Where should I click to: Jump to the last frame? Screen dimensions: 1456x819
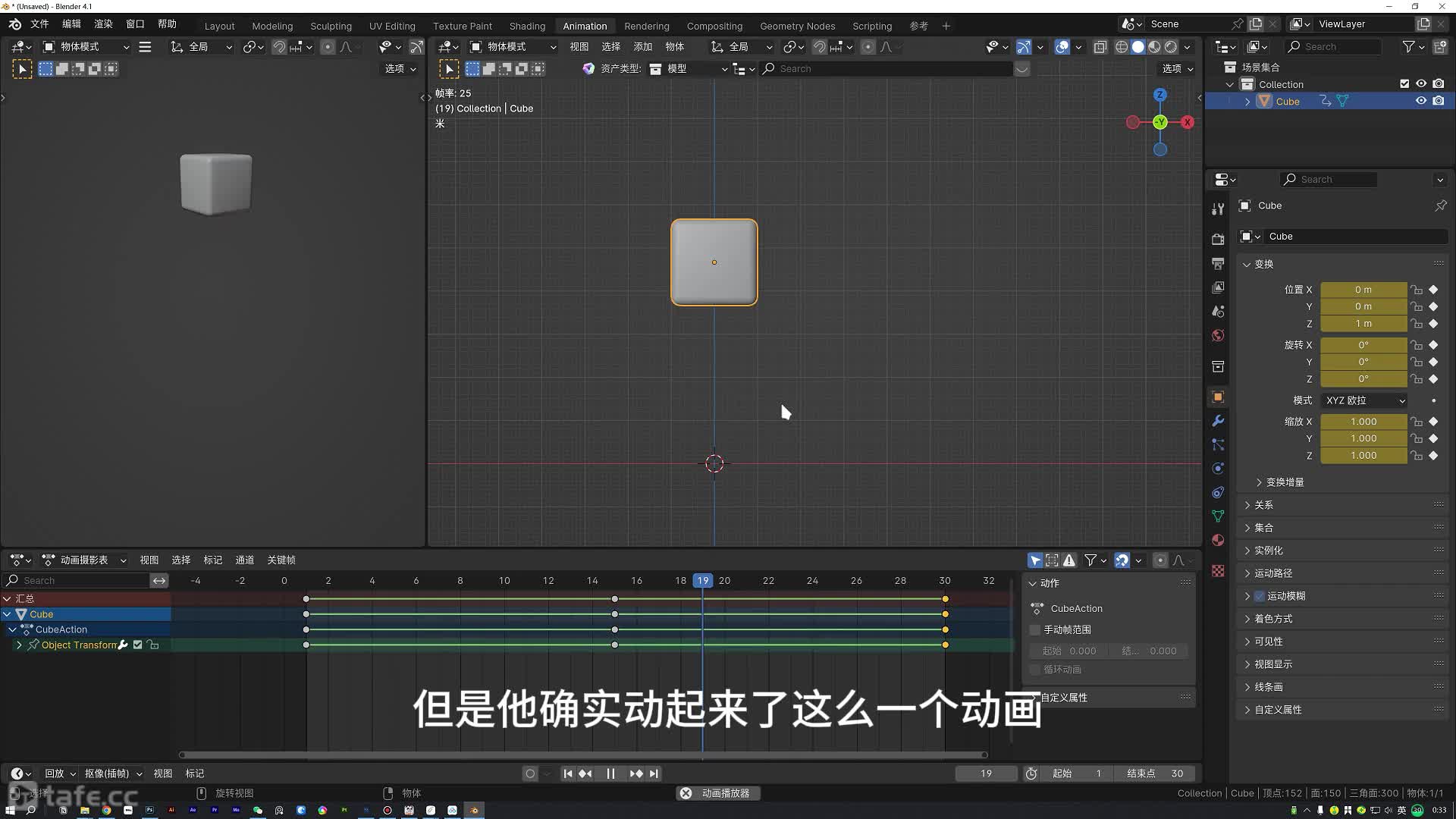point(654,773)
